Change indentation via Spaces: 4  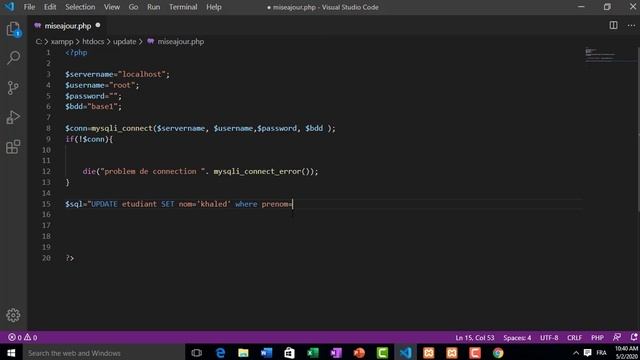click(517, 338)
